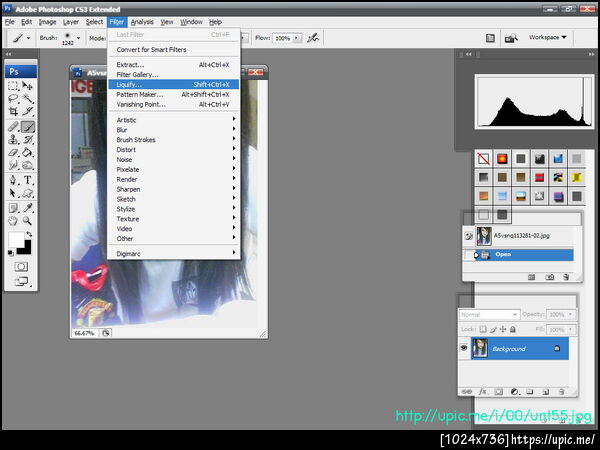Swap foreground and background colors
This screenshot has width=600, height=450.
29,234
